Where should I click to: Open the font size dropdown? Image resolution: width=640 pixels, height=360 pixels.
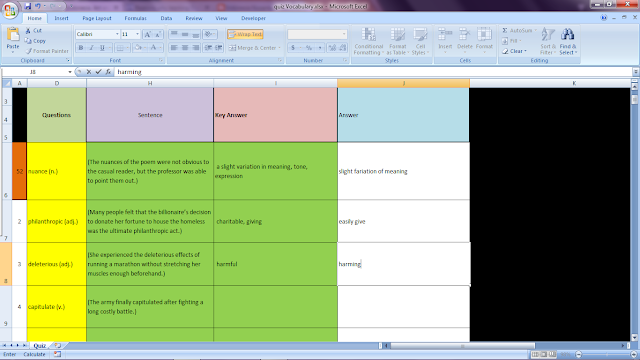click(138, 34)
